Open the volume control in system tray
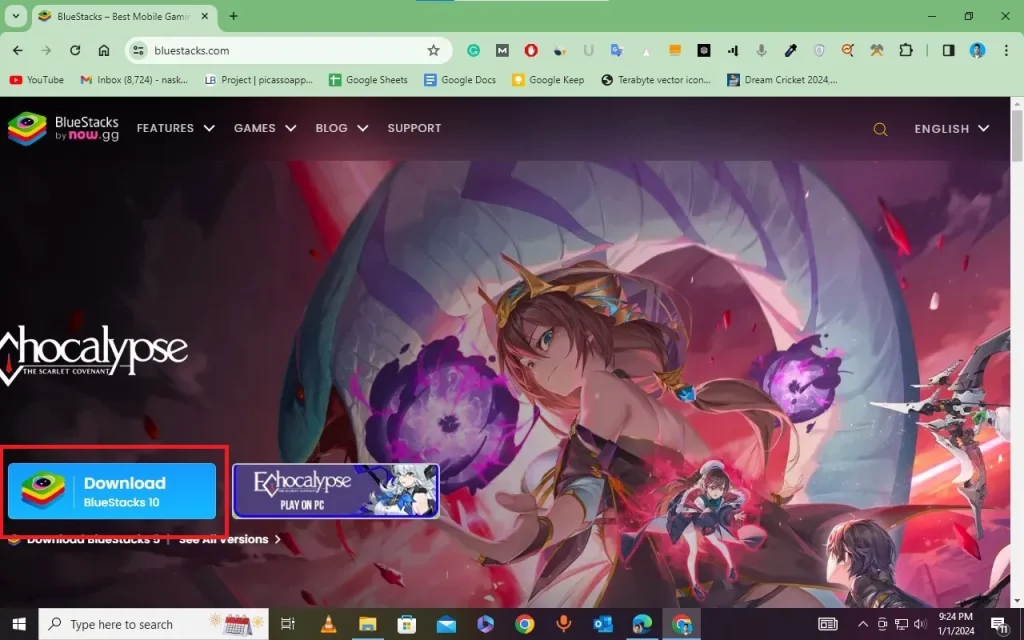This screenshot has width=1024, height=640. pyautogui.click(x=921, y=624)
